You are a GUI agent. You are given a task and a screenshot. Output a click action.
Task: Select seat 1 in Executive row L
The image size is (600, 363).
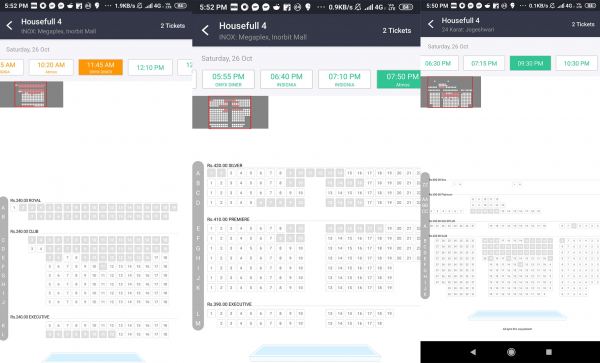click(211, 313)
